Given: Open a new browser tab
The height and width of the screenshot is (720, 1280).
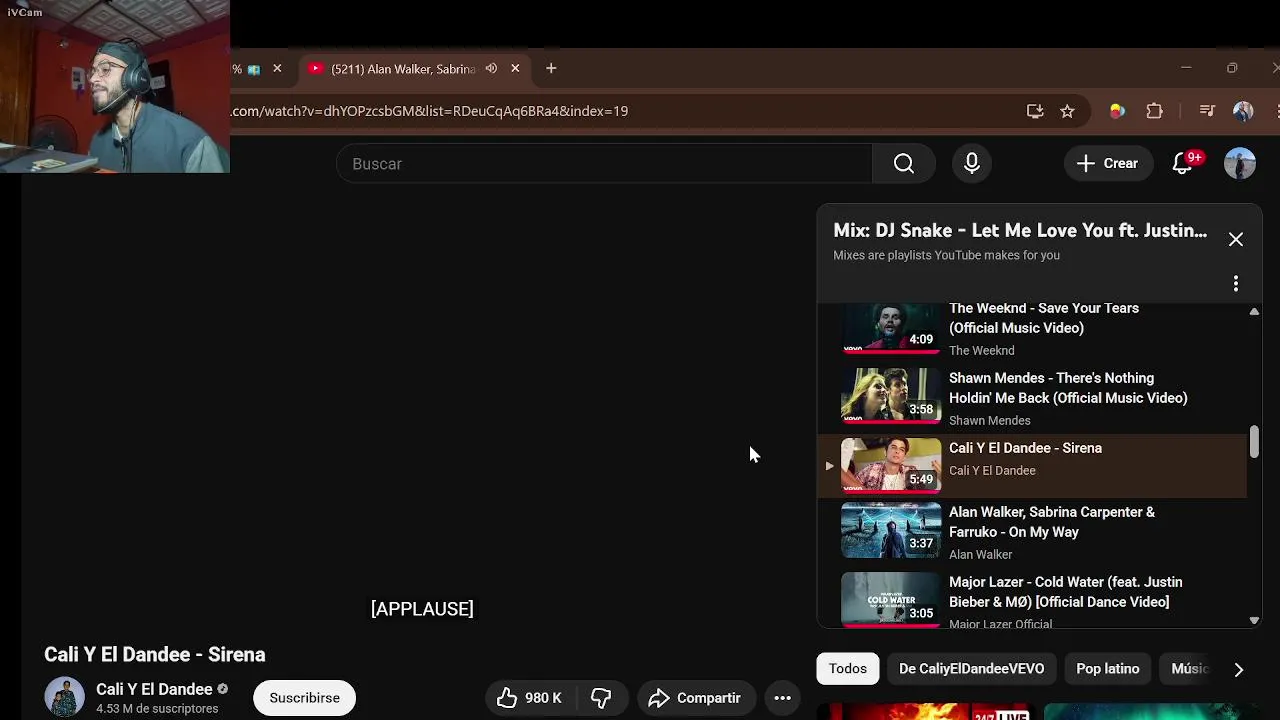Looking at the screenshot, I should (x=551, y=68).
